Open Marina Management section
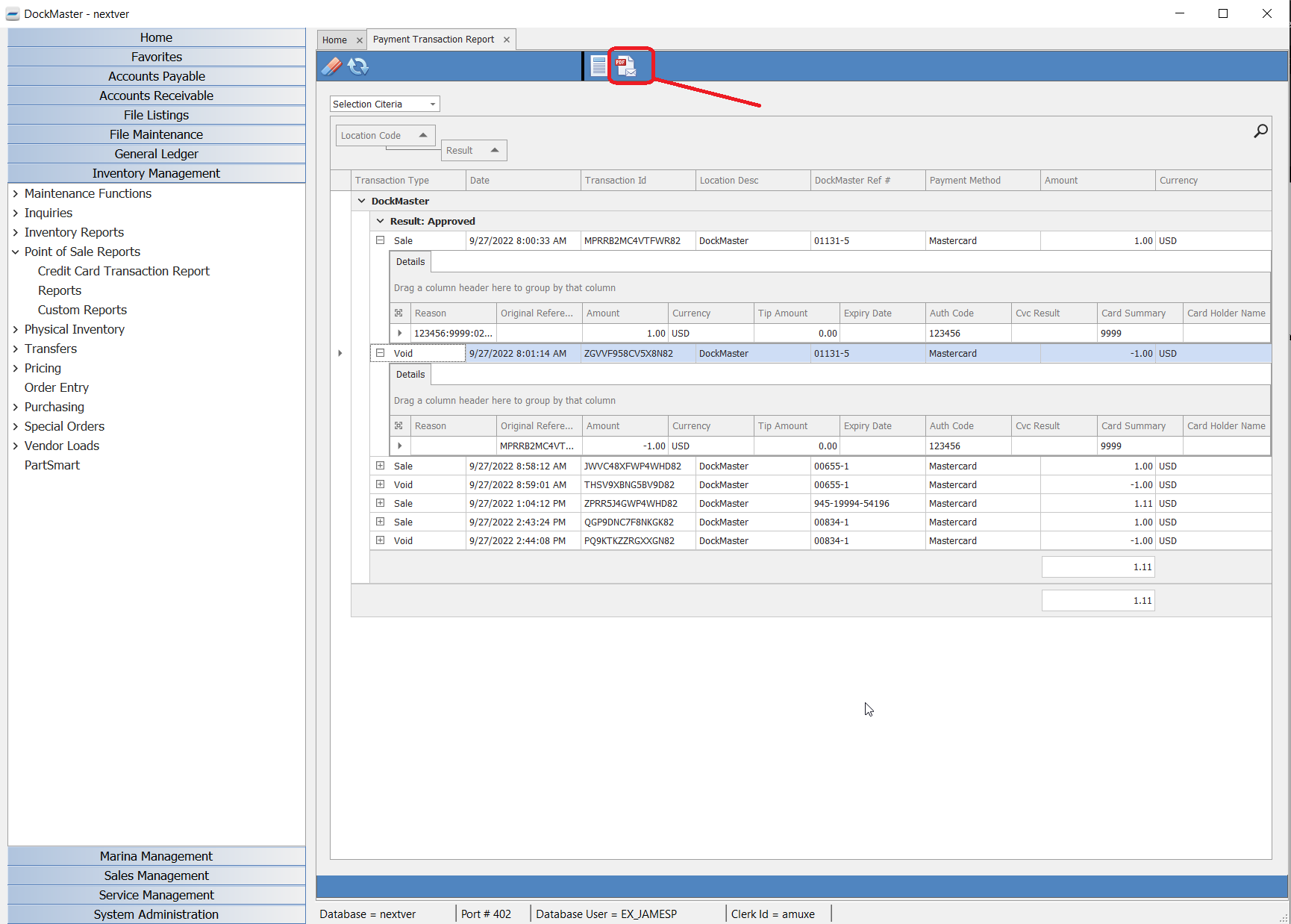The image size is (1291, 924). tap(157, 856)
